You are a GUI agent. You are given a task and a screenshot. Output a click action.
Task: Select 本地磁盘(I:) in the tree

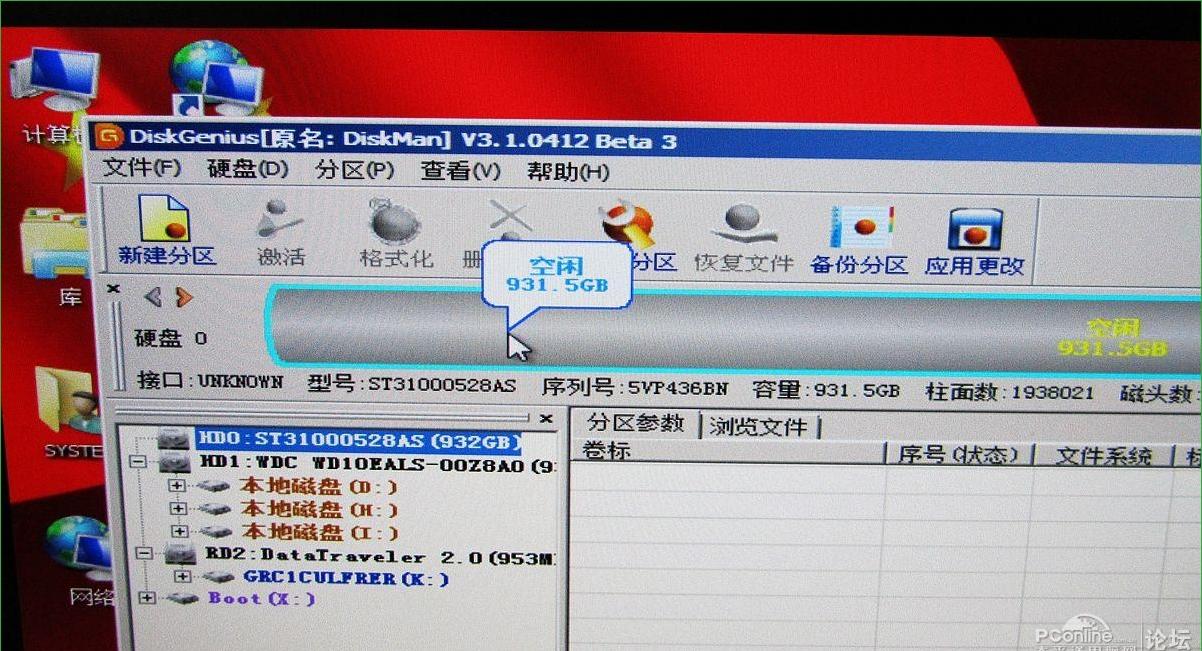pos(320,533)
